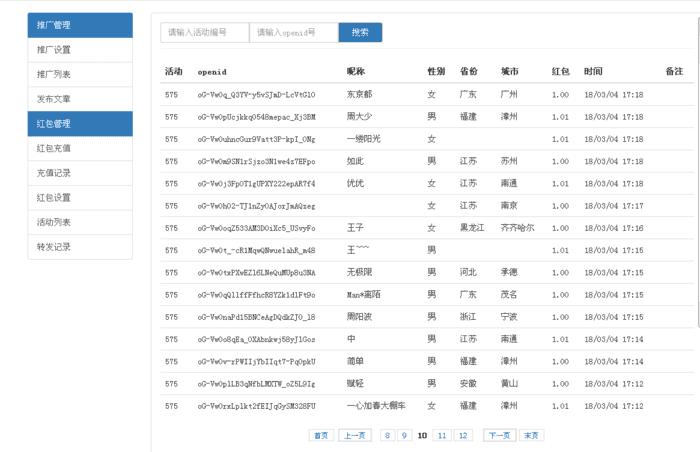
Task: Open 活动列表 in the sidebar
Action: tap(80, 222)
